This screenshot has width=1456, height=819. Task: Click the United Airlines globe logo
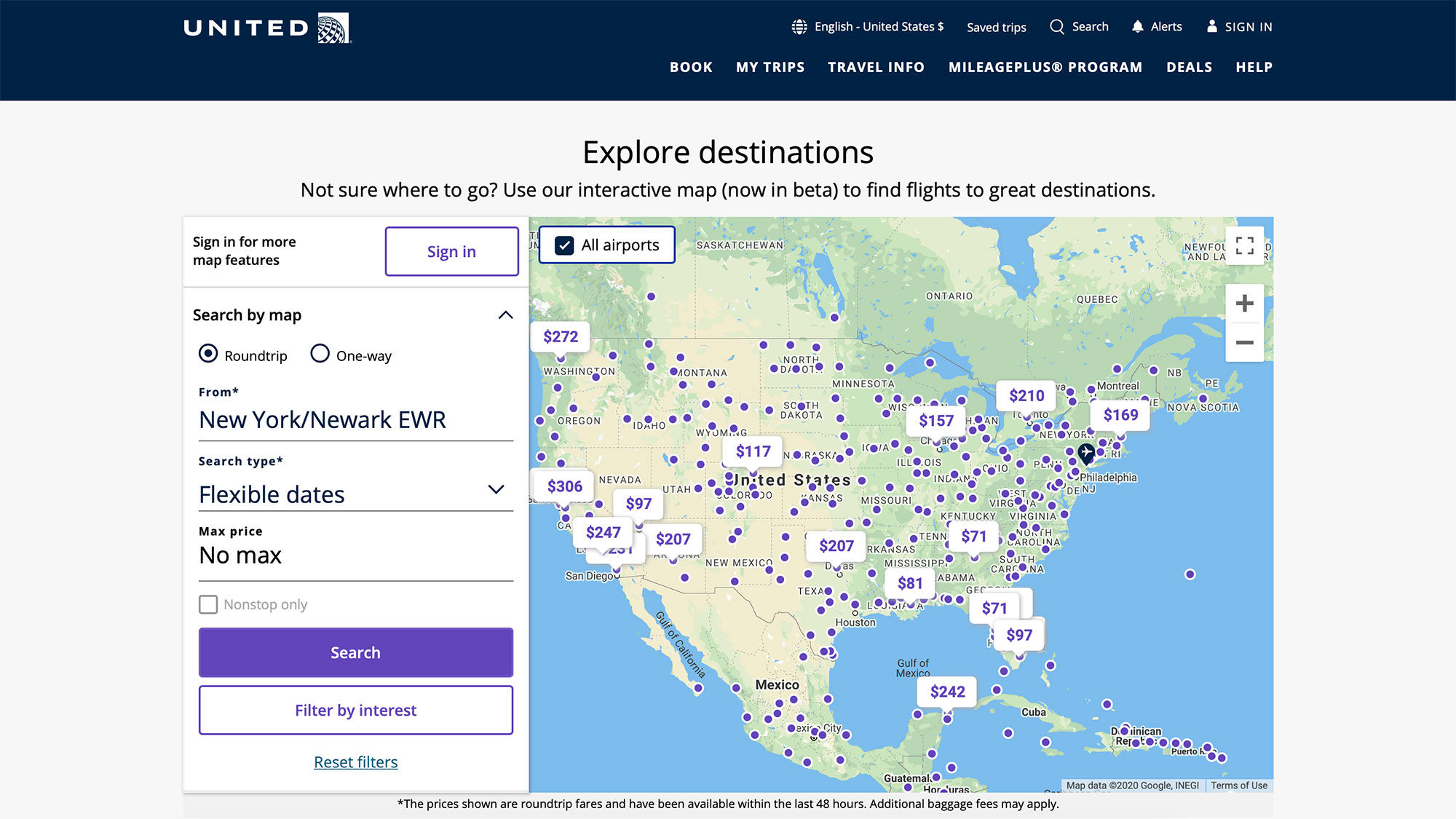coord(331,26)
